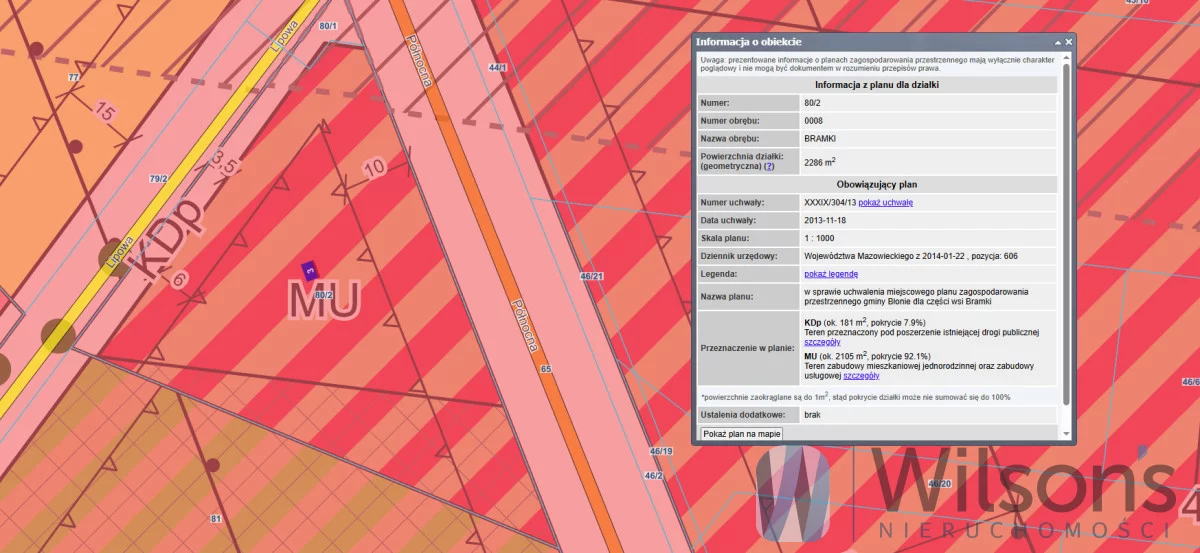Click the BRAMKI value in Nazwa obrębu row
1200x553 pixels.
click(821, 138)
